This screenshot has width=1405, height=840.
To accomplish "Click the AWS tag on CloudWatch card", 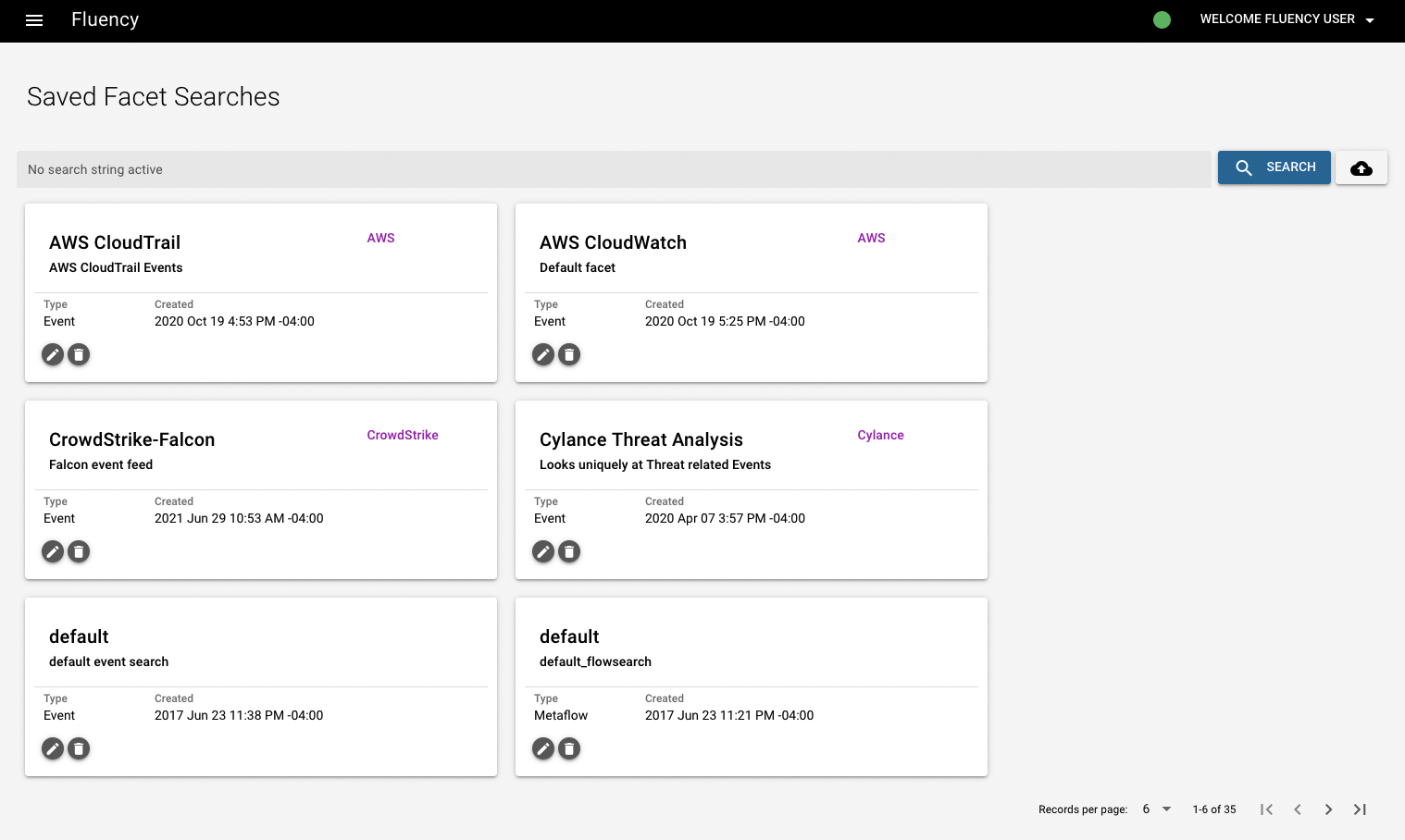I will (x=871, y=238).
